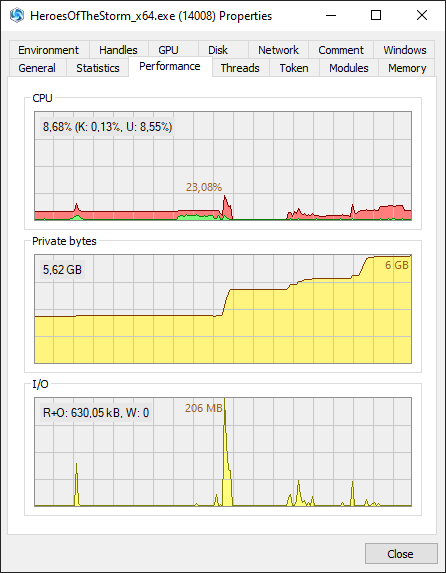Click the Performance tab
The width and height of the screenshot is (446, 573).
click(x=170, y=67)
